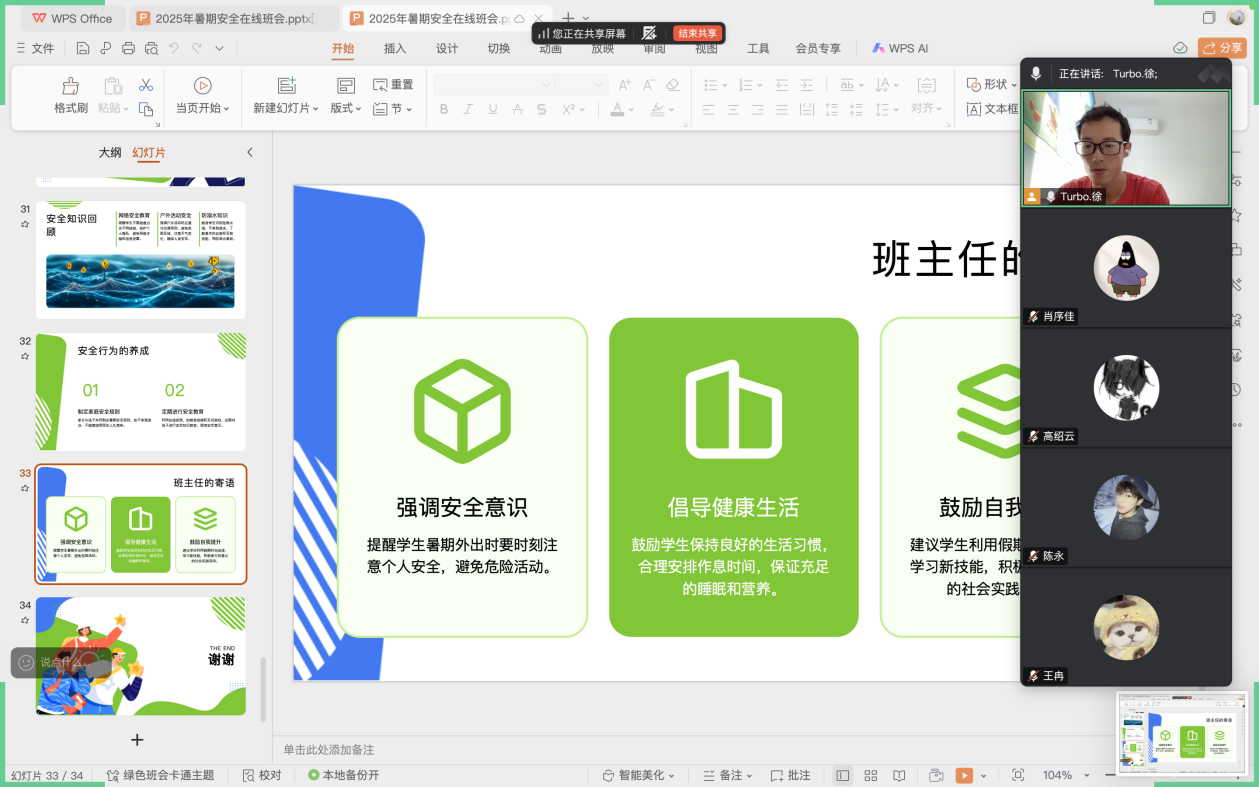The height and width of the screenshot is (787, 1259).
Task: Select slide 34 谢谢 thumbnail
Action: (141, 656)
